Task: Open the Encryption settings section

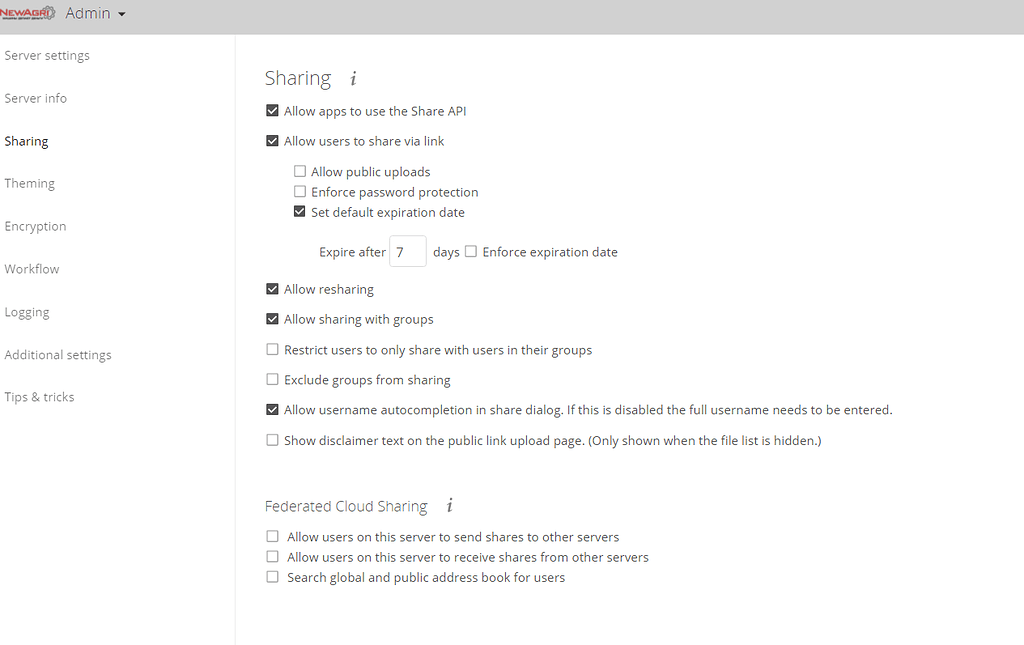Action: 35,226
